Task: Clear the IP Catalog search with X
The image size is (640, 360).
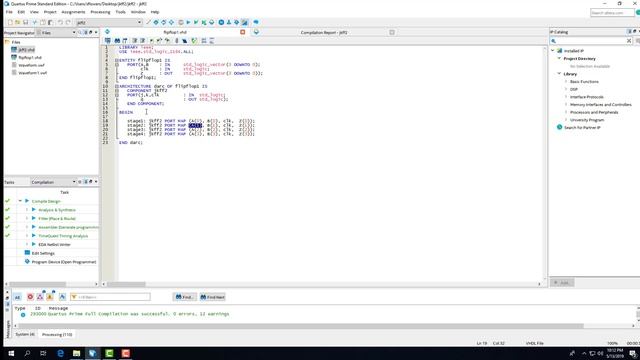Action: click(x=629, y=41)
